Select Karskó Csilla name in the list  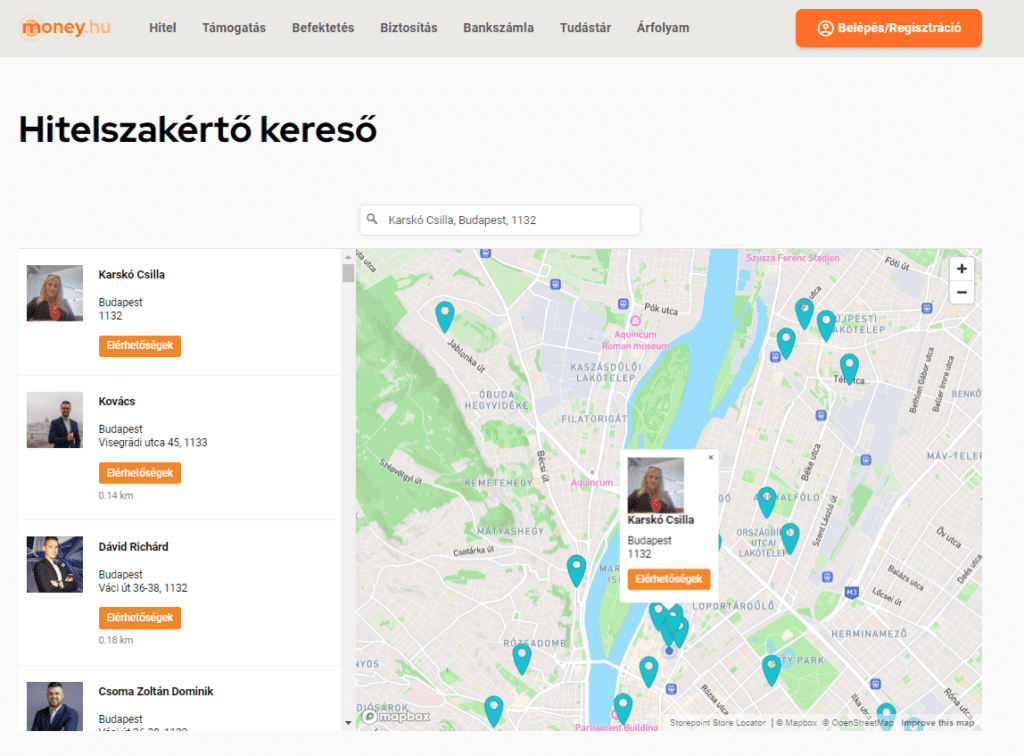(x=131, y=275)
